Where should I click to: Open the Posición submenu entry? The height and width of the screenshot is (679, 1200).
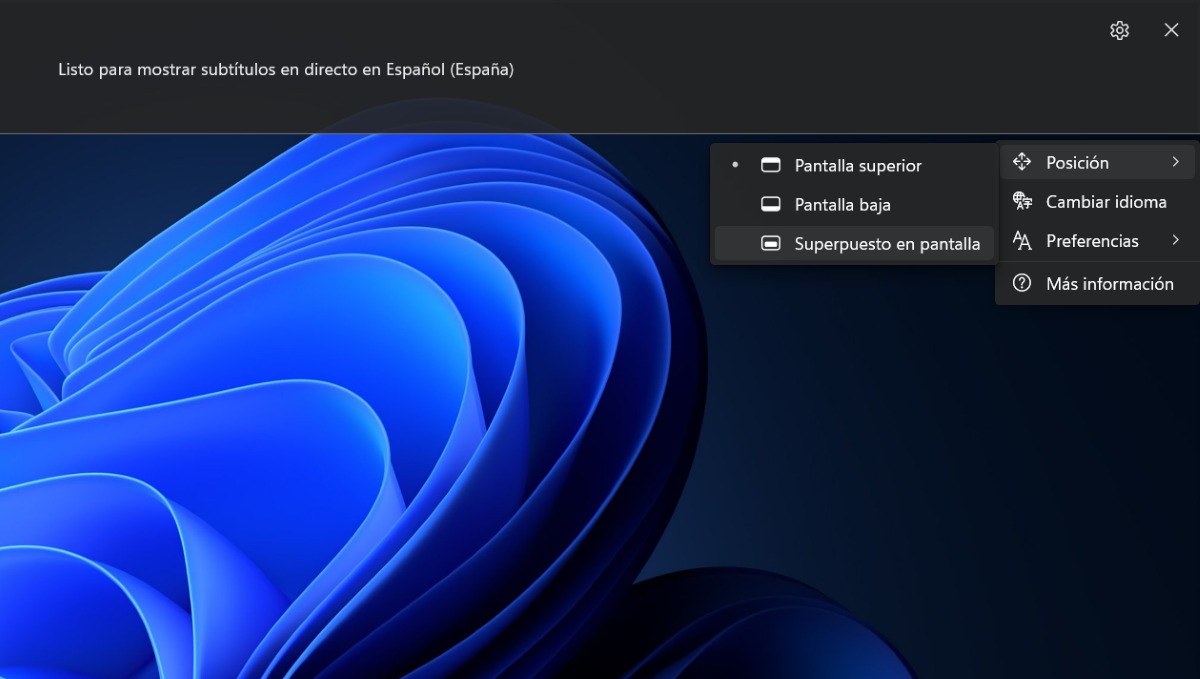[x=1097, y=162]
